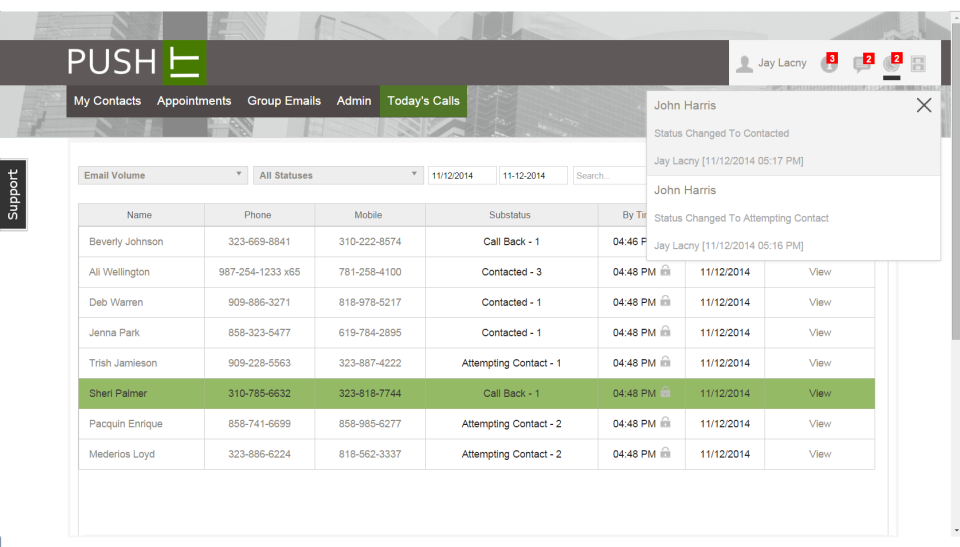Click mobile number 310-222-8574
The width and height of the screenshot is (960, 547).
370,241
